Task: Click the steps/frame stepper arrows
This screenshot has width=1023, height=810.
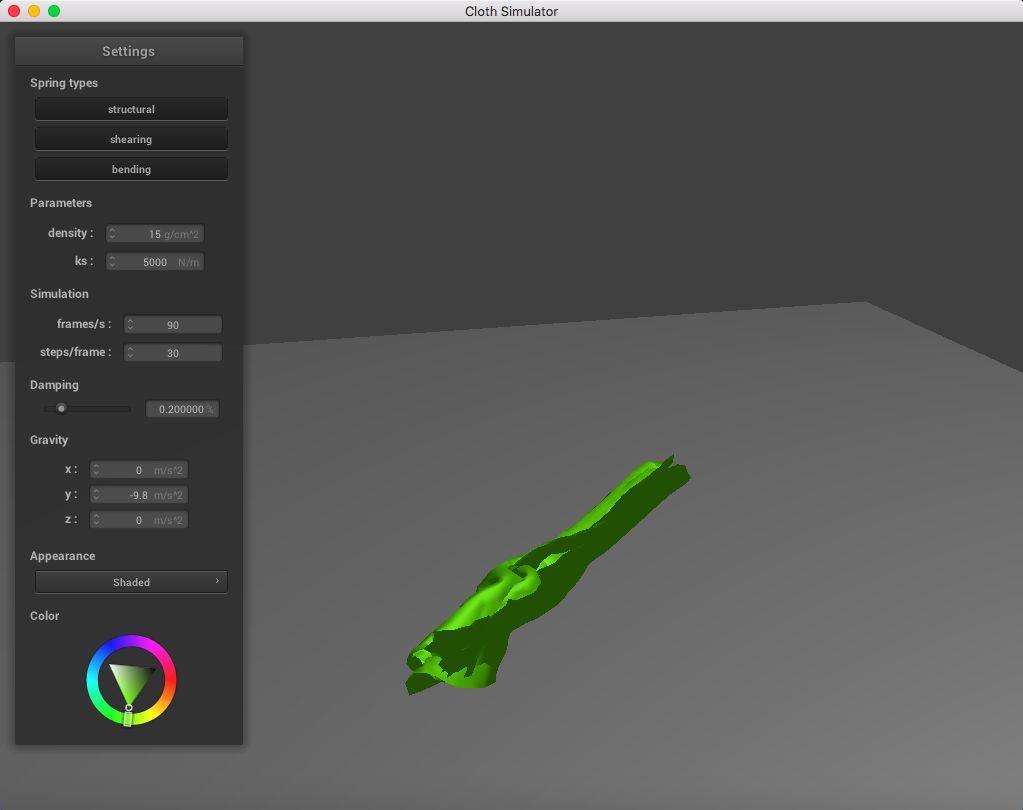Action: [130, 352]
